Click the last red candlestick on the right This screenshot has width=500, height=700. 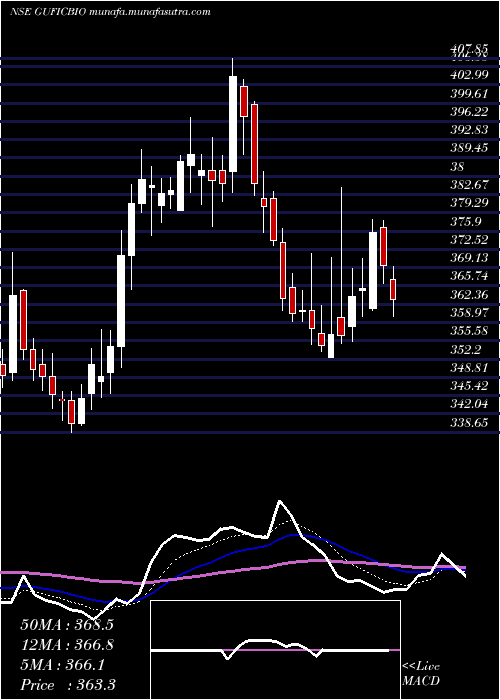[x=393, y=289]
